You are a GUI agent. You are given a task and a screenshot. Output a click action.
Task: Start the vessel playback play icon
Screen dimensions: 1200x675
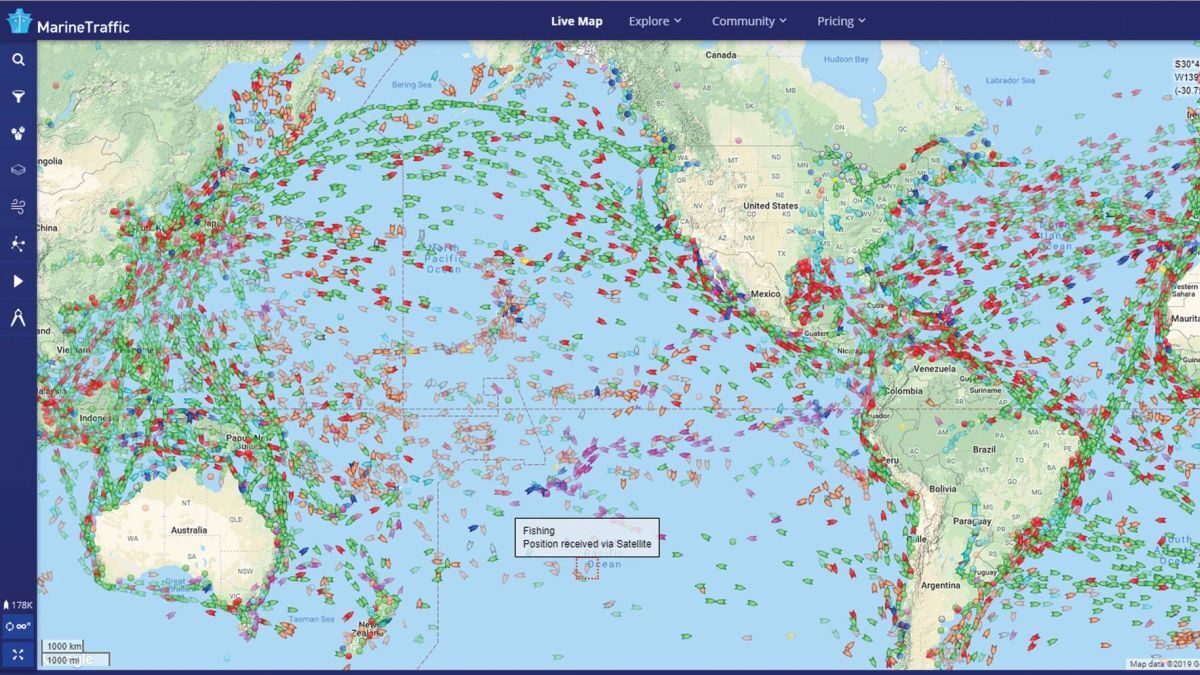tap(18, 281)
